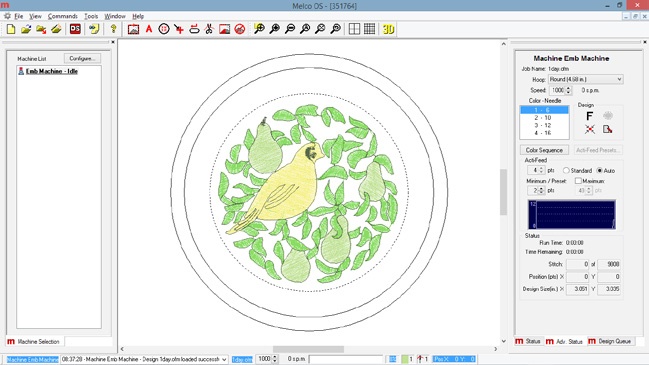
Task: Switch to the Status tab
Action: tap(528, 341)
